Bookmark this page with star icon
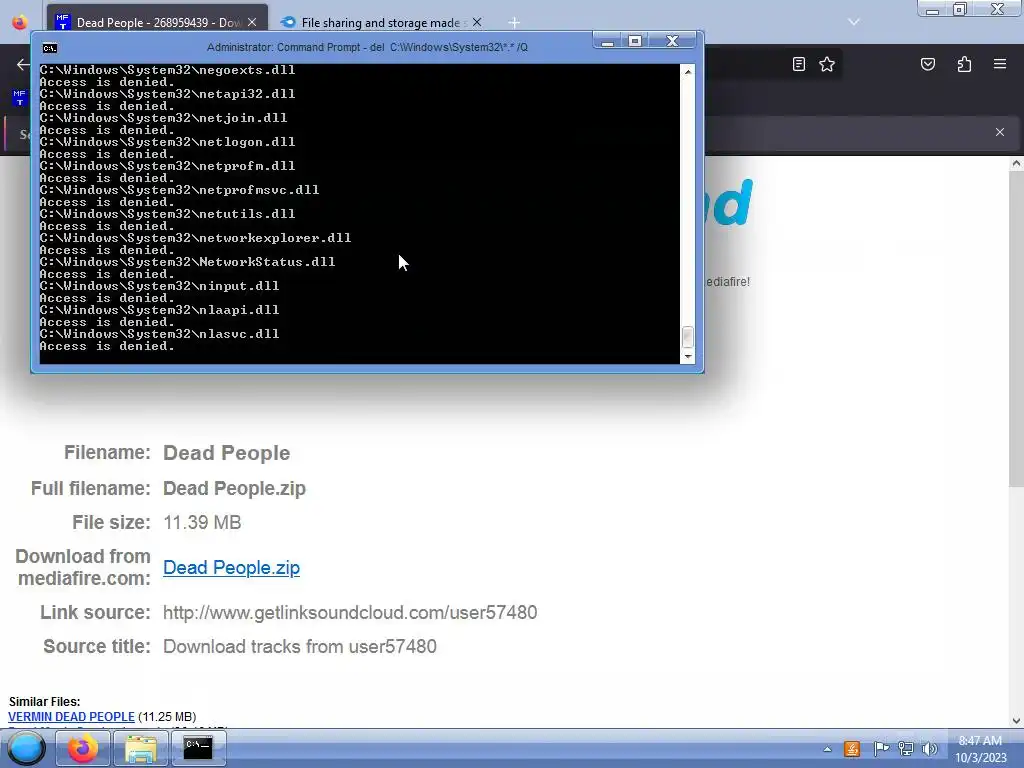The image size is (1024, 768). tap(827, 64)
